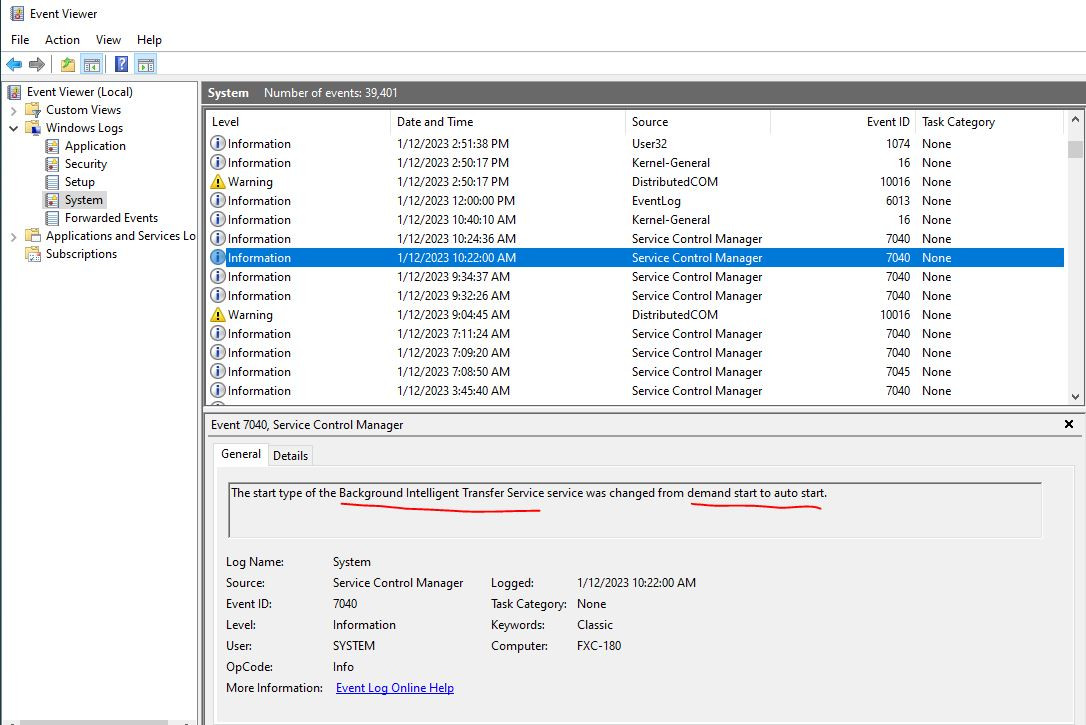Close the event details pane
This screenshot has height=725, width=1086.
(x=1069, y=424)
